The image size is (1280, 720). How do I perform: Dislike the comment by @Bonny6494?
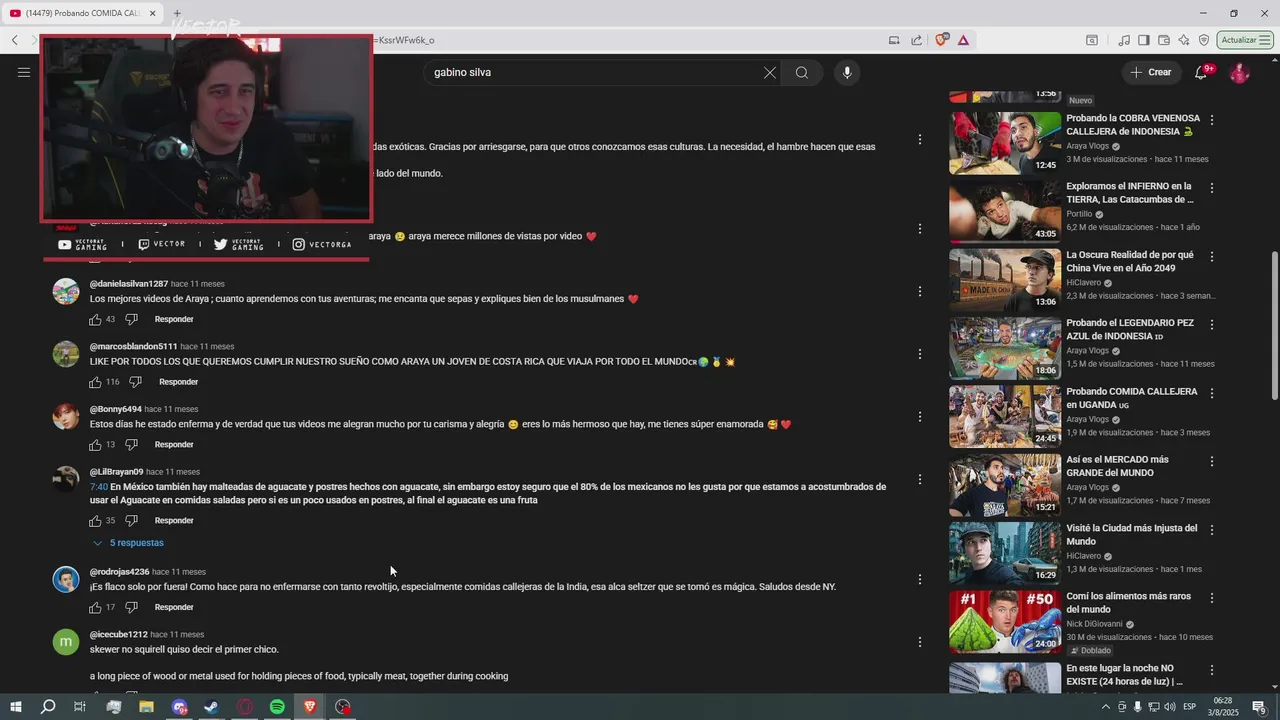point(131,444)
